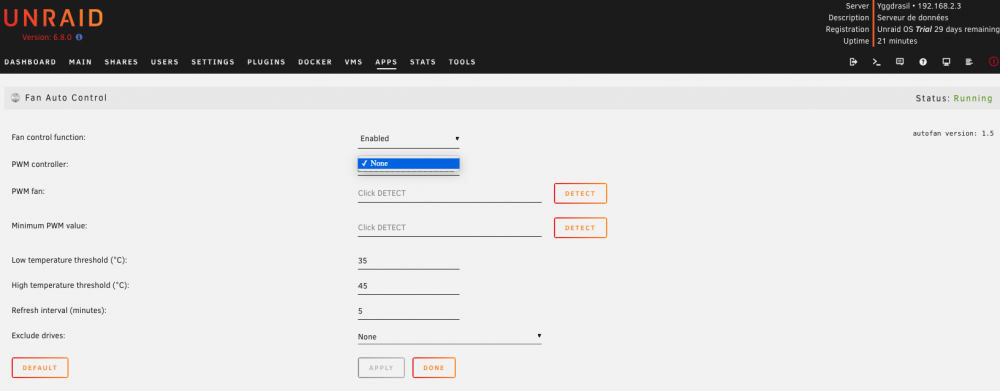Click the DEFAULT button
Screen dimensions: 1000x391
40,368
